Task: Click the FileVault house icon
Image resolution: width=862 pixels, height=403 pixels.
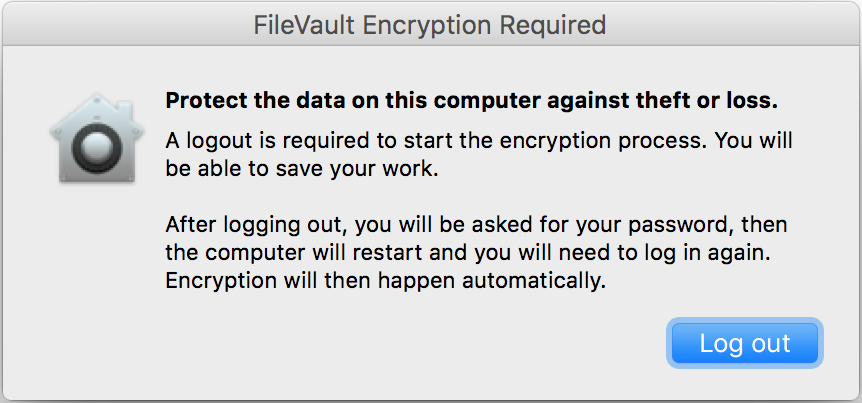Action: (x=97, y=137)
